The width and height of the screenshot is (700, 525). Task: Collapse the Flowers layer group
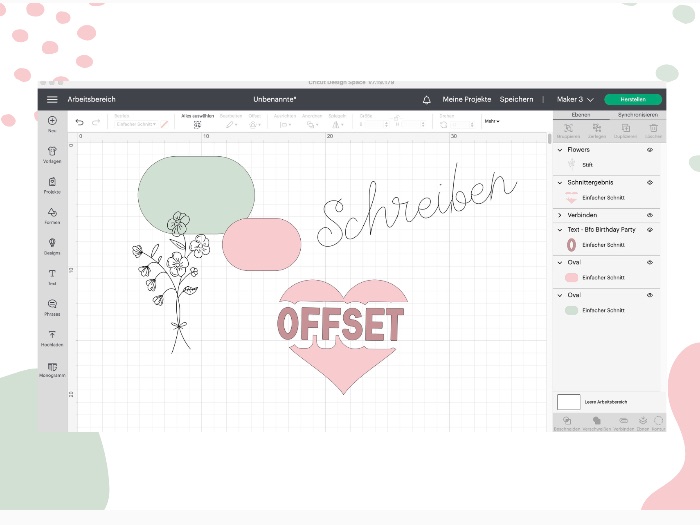(559, 150)
